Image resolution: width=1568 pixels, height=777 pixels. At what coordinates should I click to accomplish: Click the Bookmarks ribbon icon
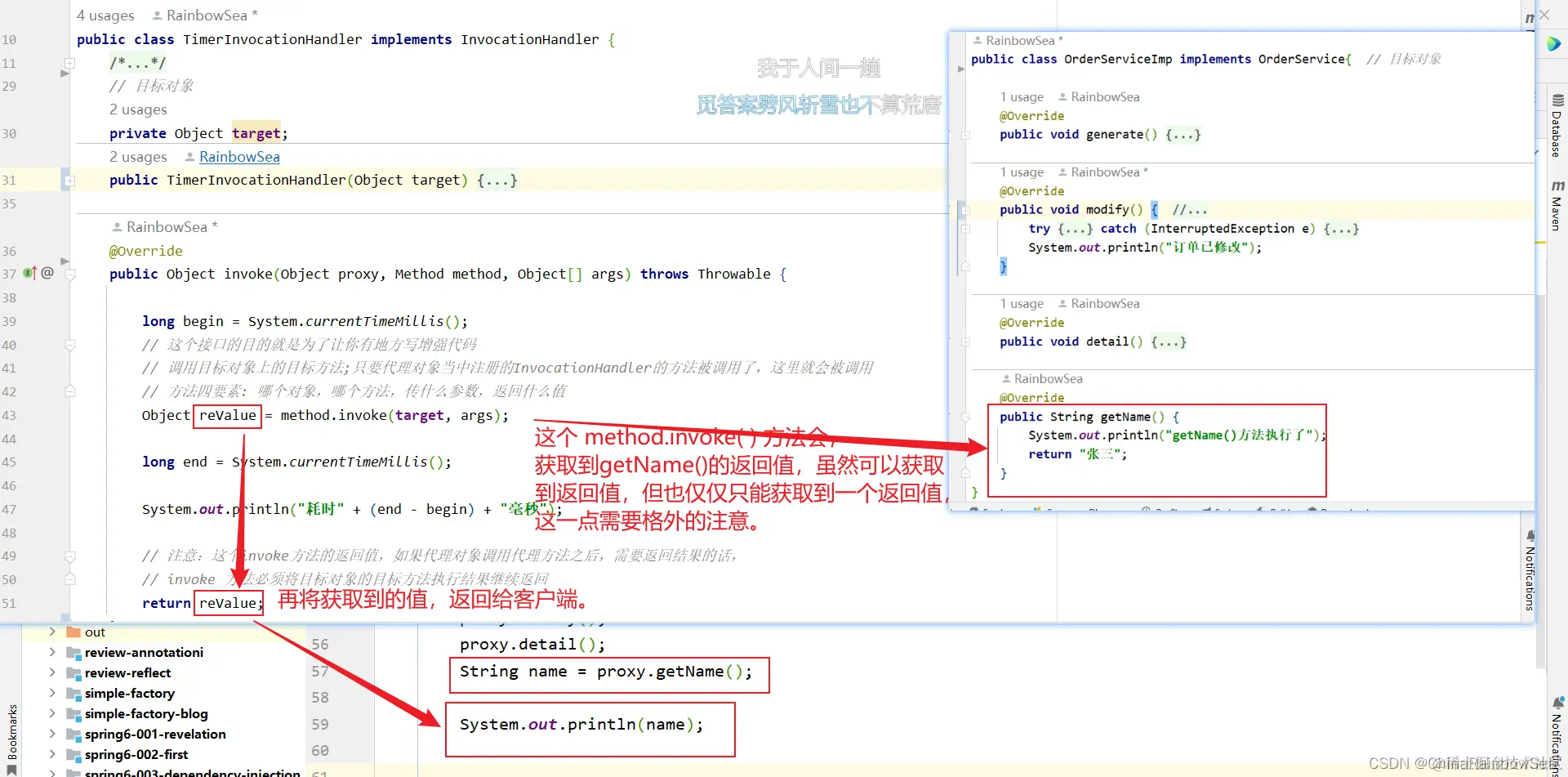point(11,770)
